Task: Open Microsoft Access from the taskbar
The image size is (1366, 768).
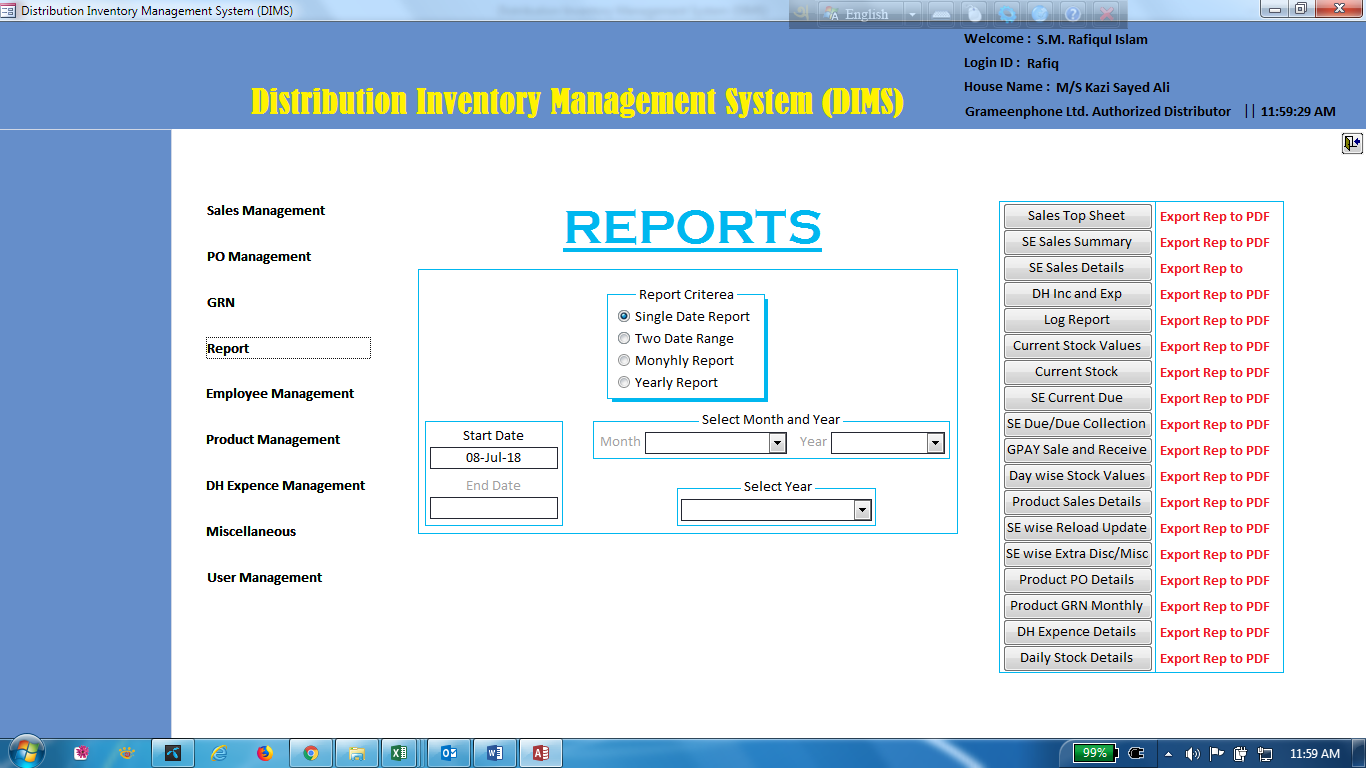Action: click(541, 753)
